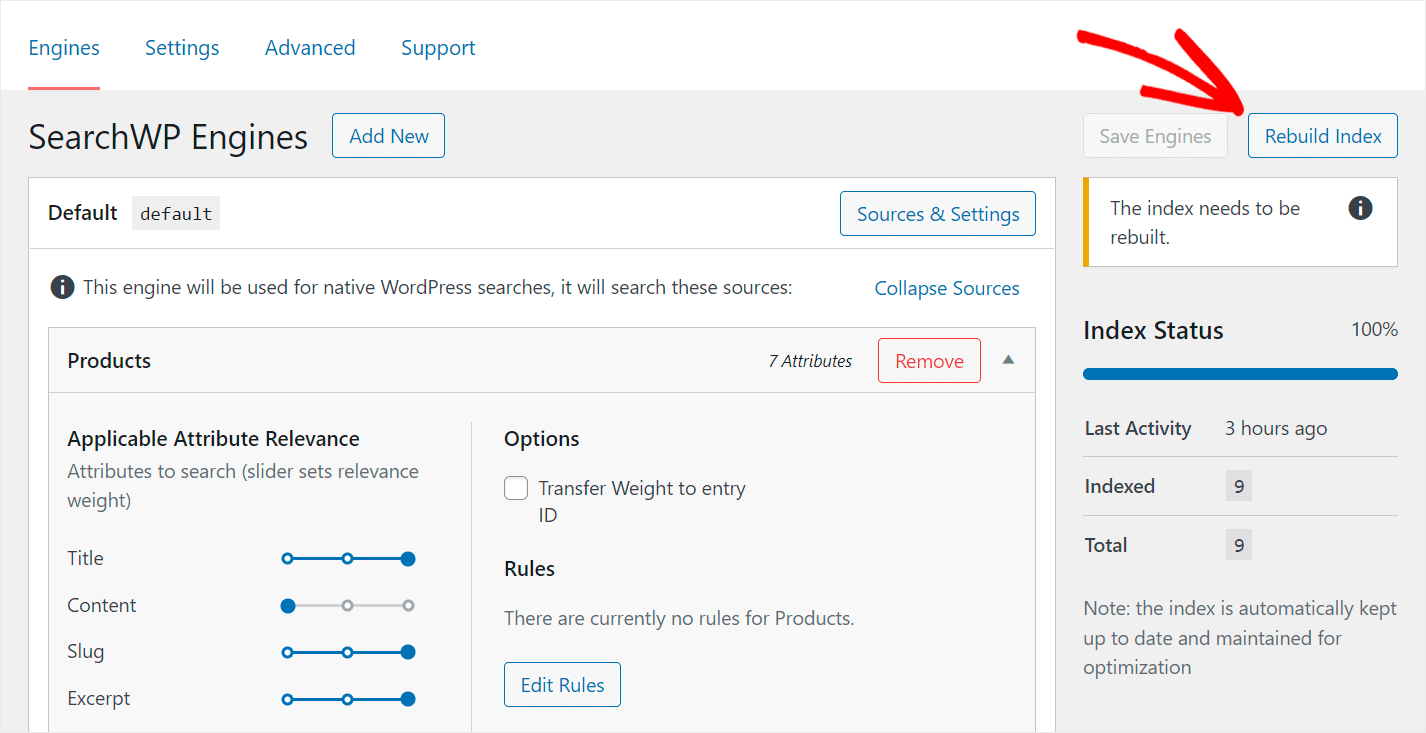
Task: Click the 'SearchWP Engines' page heading
Action: coord(168,136)
